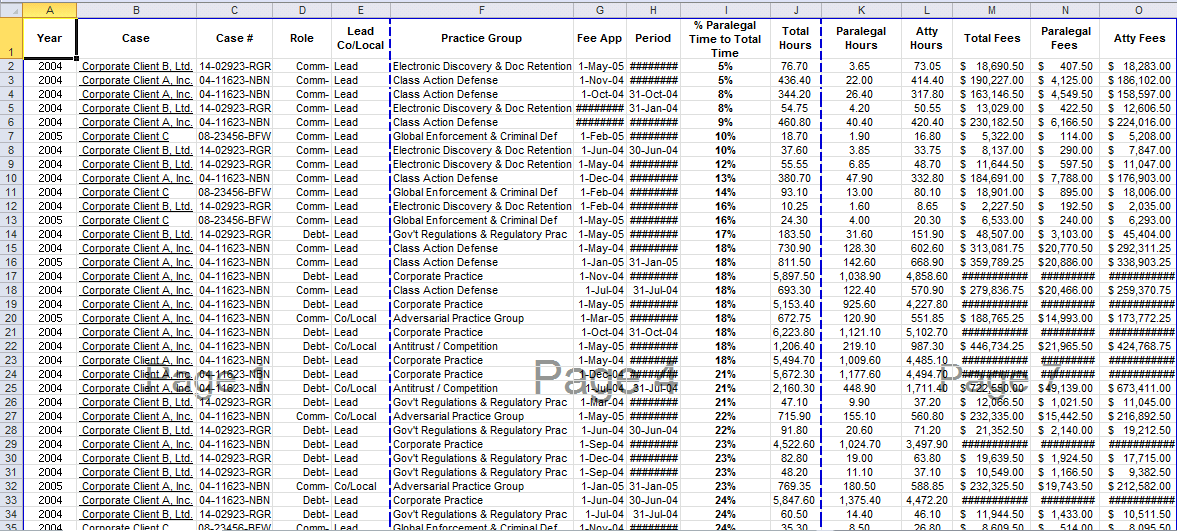1177x531 pixels.
Task: Click the 'Paralegal Hours' header cell
Action: (861, 38)
